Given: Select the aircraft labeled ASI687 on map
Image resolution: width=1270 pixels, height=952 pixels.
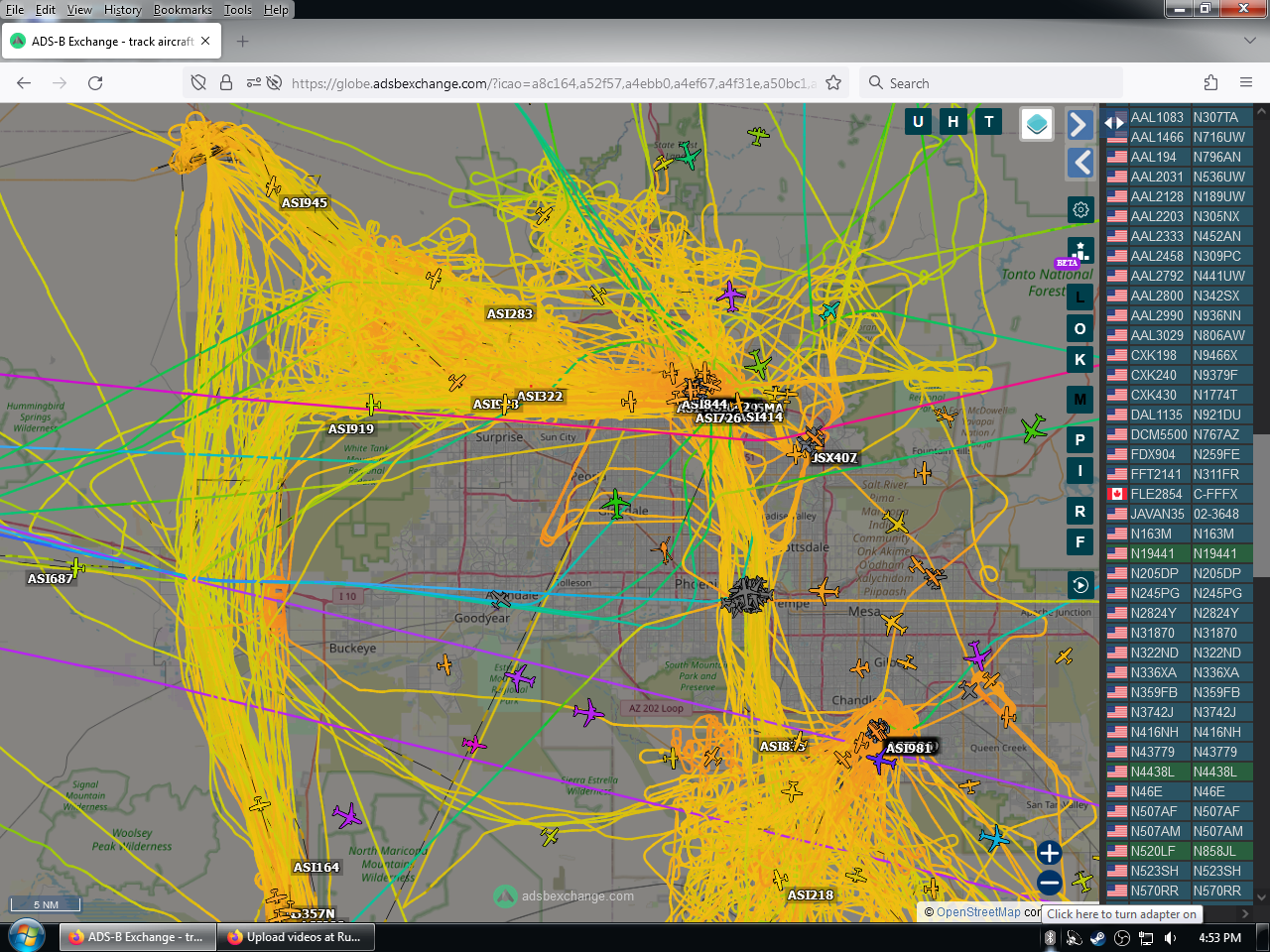Looking at the screenshot, I should click(x=76, y=568).
